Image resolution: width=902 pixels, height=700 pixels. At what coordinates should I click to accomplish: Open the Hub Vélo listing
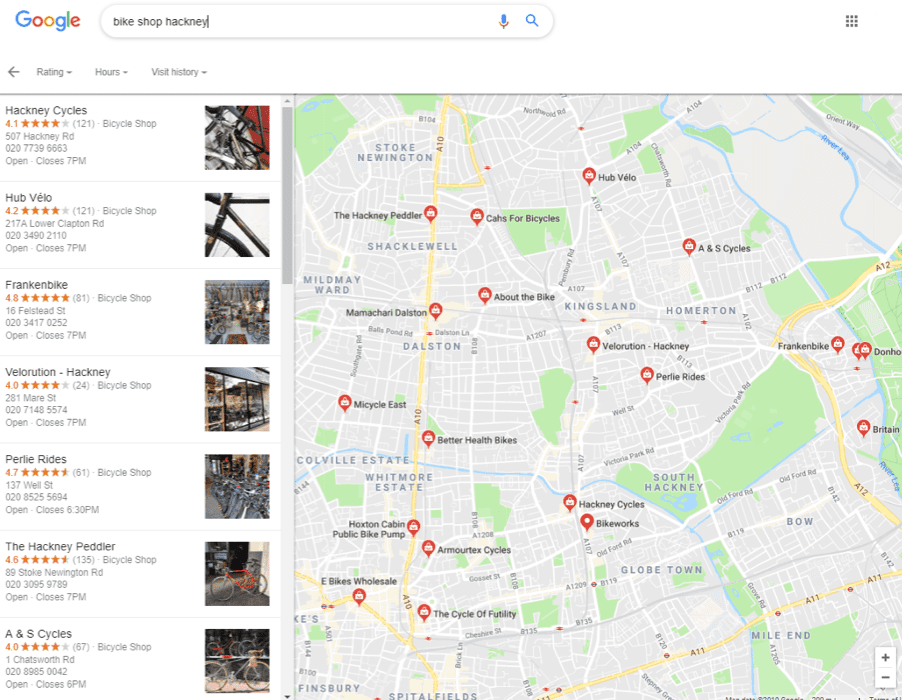tap(140, 225)
